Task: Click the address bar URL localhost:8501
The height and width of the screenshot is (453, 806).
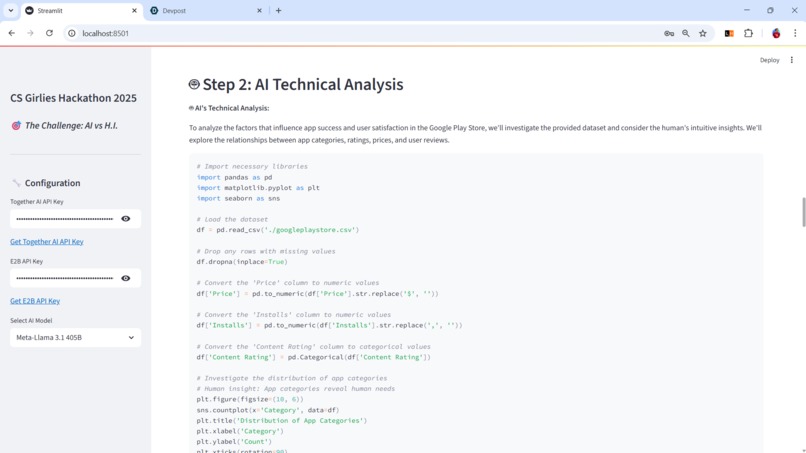Action: [x=105, y=33]
